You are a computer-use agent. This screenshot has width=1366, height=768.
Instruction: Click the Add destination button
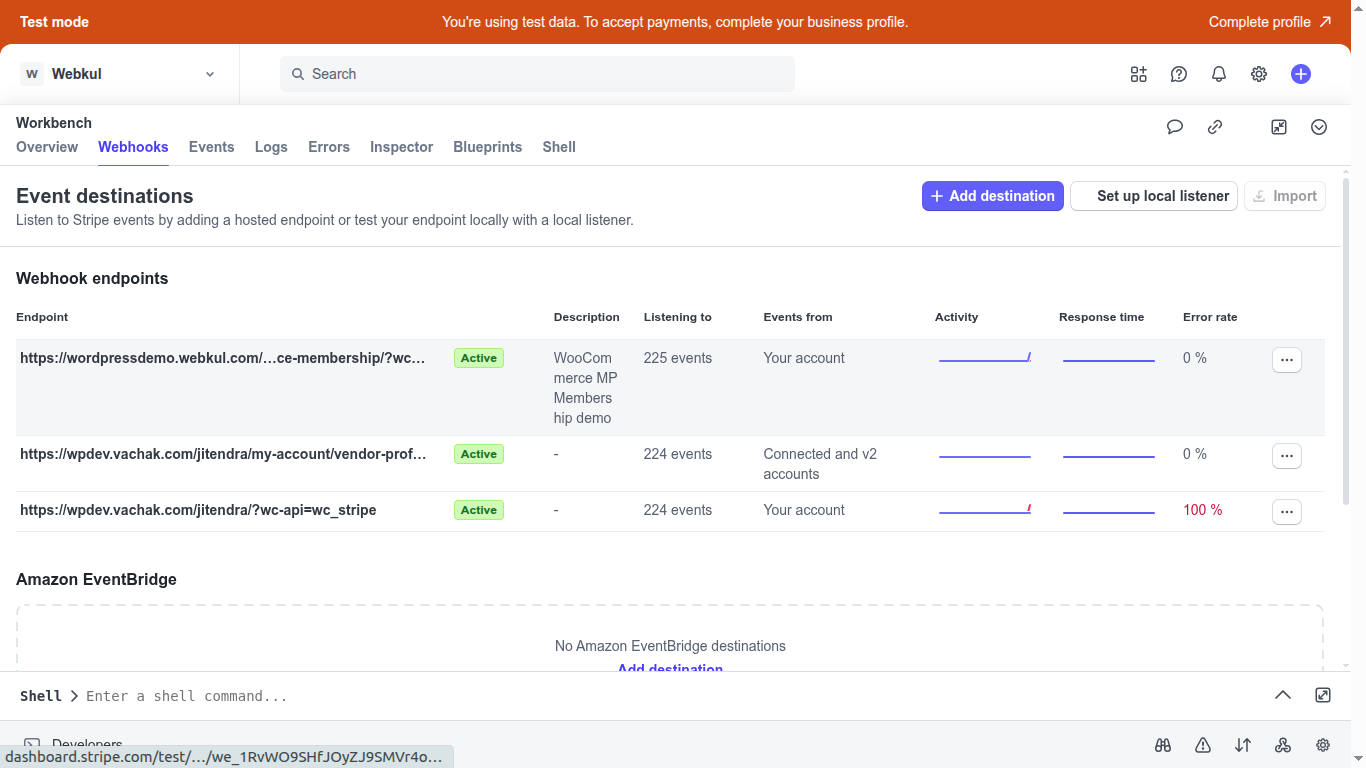pos(992,196)
